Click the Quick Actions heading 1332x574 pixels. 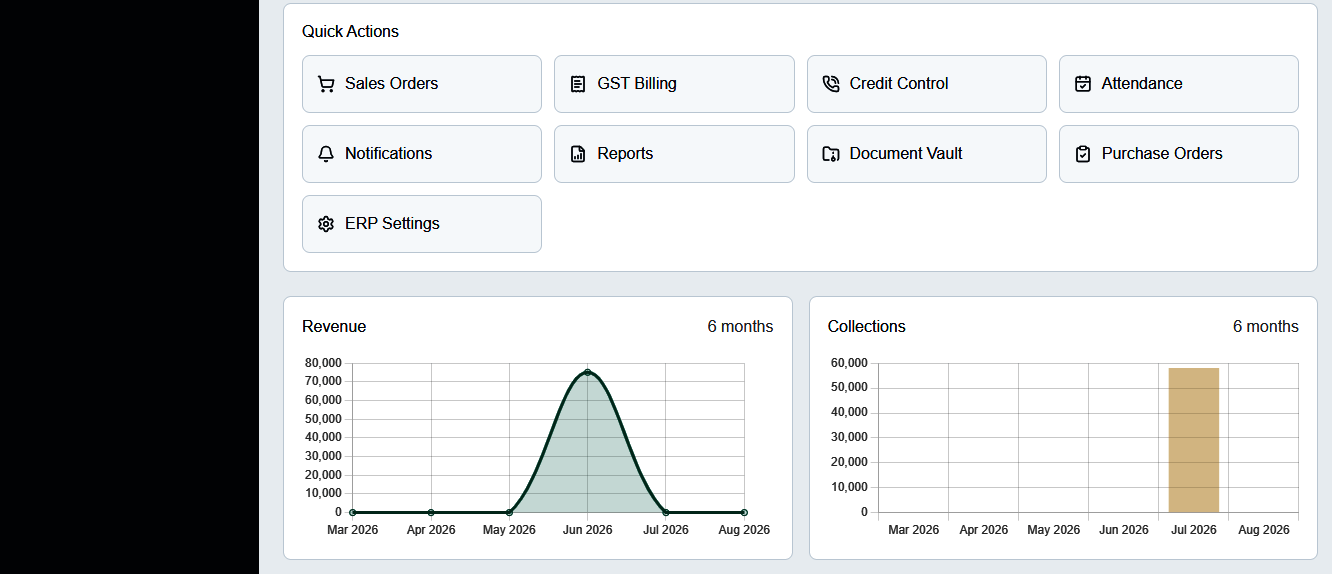350,32
